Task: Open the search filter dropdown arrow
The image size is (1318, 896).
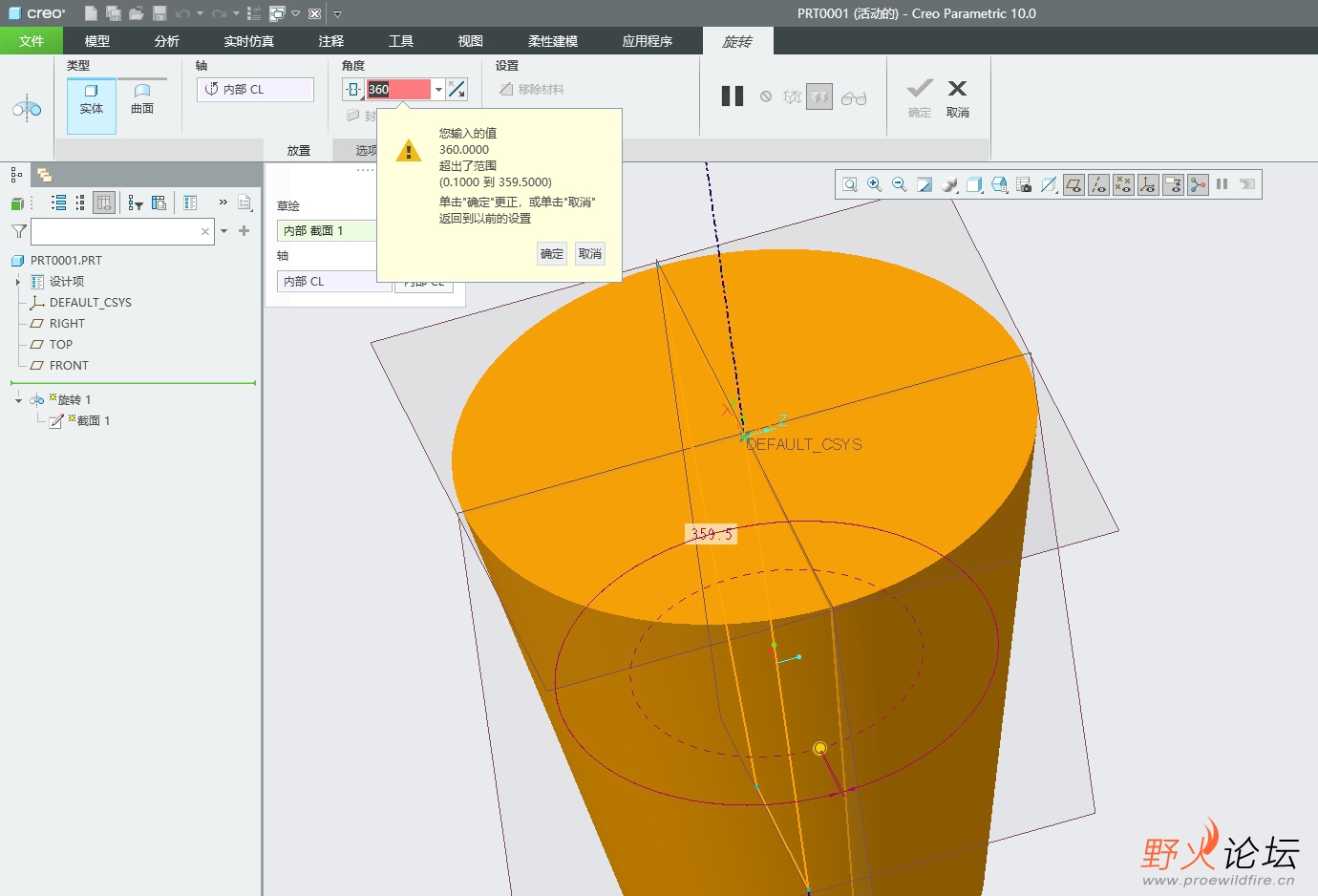Action: [224, 231]
